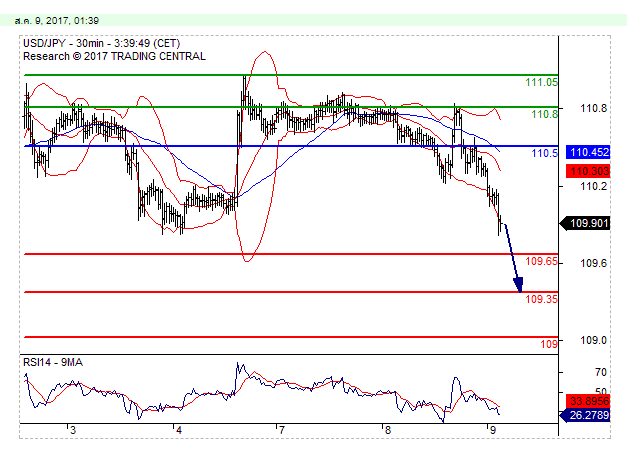Select the 'USD/JPY - 30min - 3:39:49 (CET)' chart title
Image resolution: width=627 pixels, height=451 pixels.
point(102,43)
